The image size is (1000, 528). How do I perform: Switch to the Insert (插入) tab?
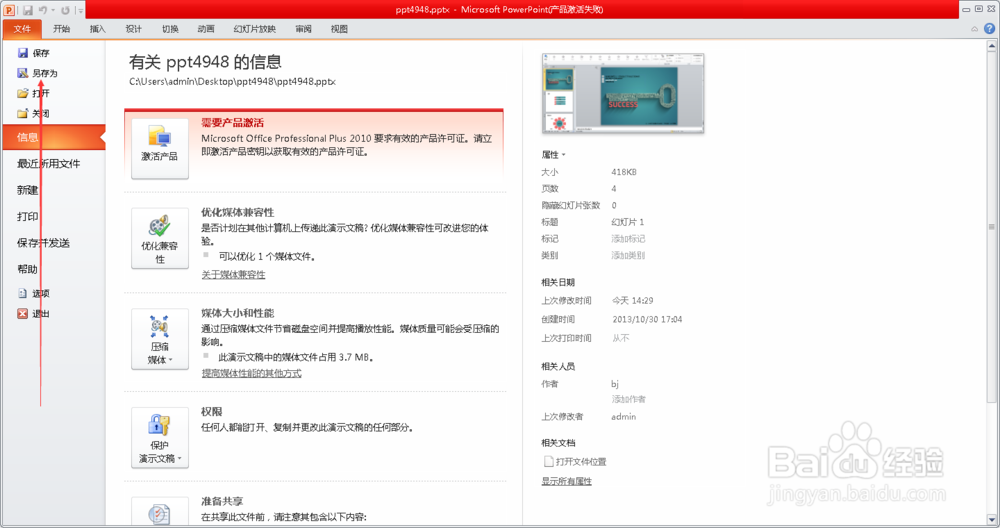click(98, 29)
